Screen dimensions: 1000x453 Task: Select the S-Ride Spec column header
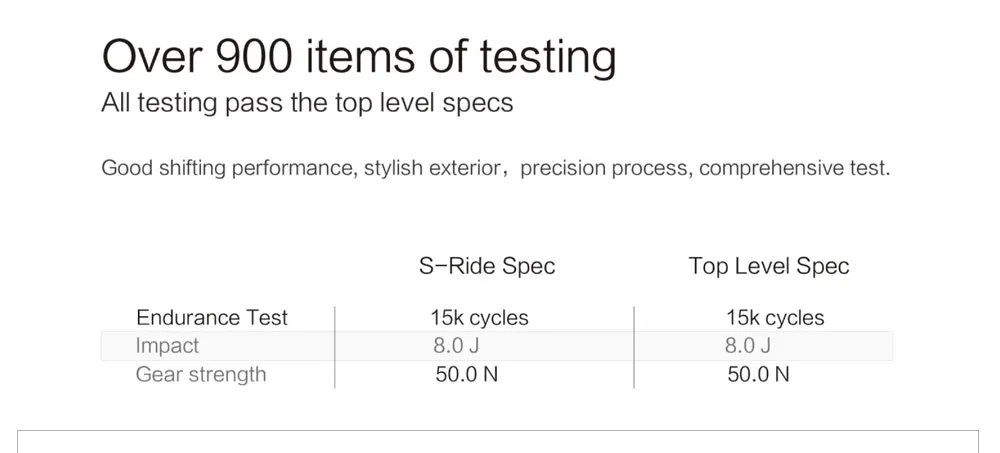[x=487, y=266]
